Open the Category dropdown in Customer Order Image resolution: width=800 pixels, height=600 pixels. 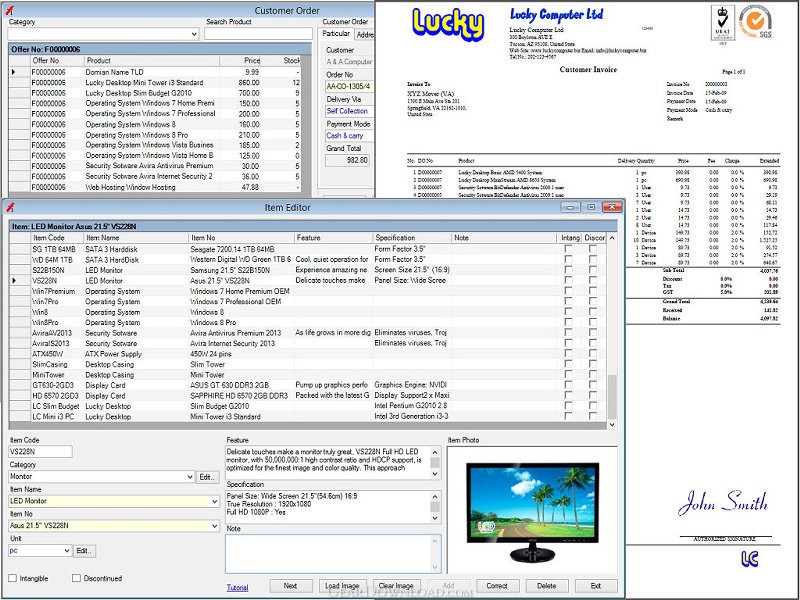(x=194, y=34)
